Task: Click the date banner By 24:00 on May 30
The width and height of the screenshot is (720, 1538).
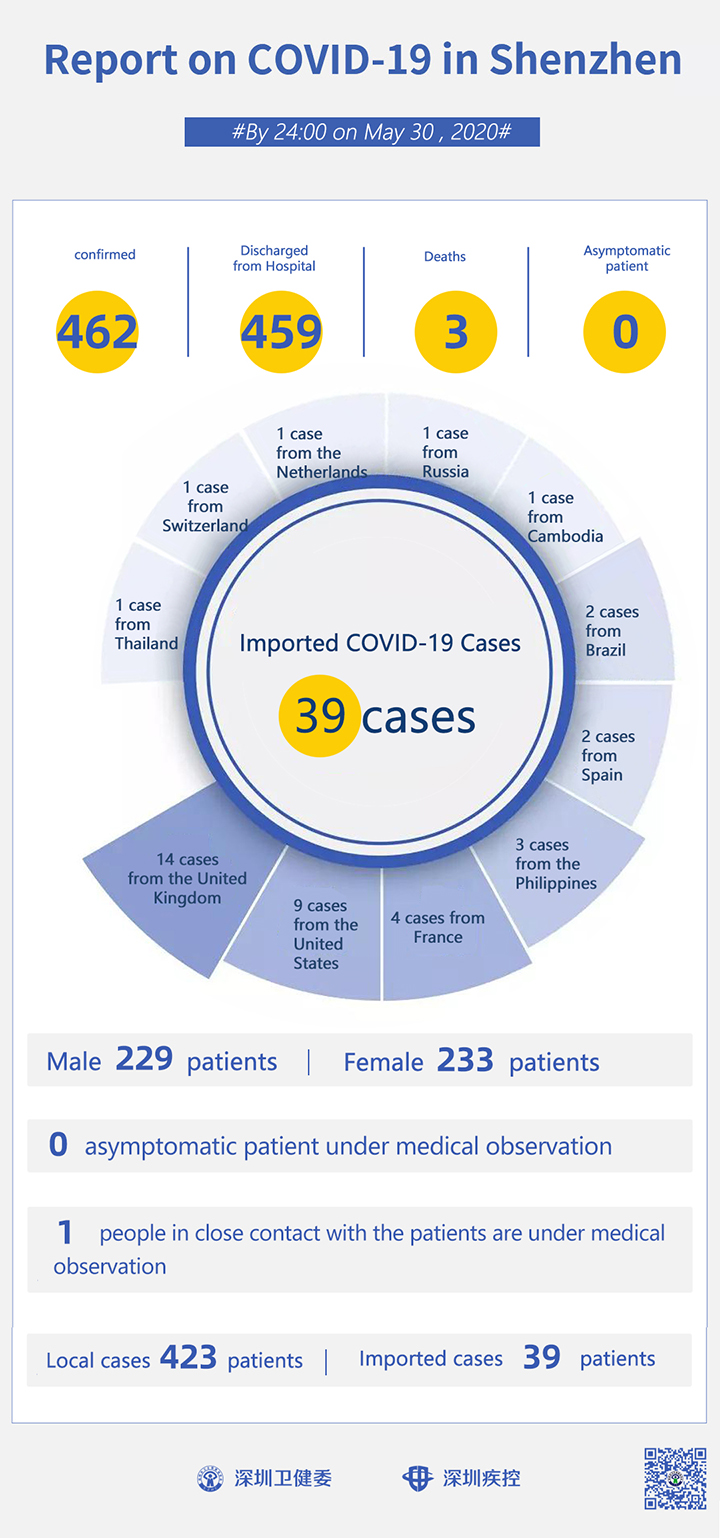Action: (362, 132)
